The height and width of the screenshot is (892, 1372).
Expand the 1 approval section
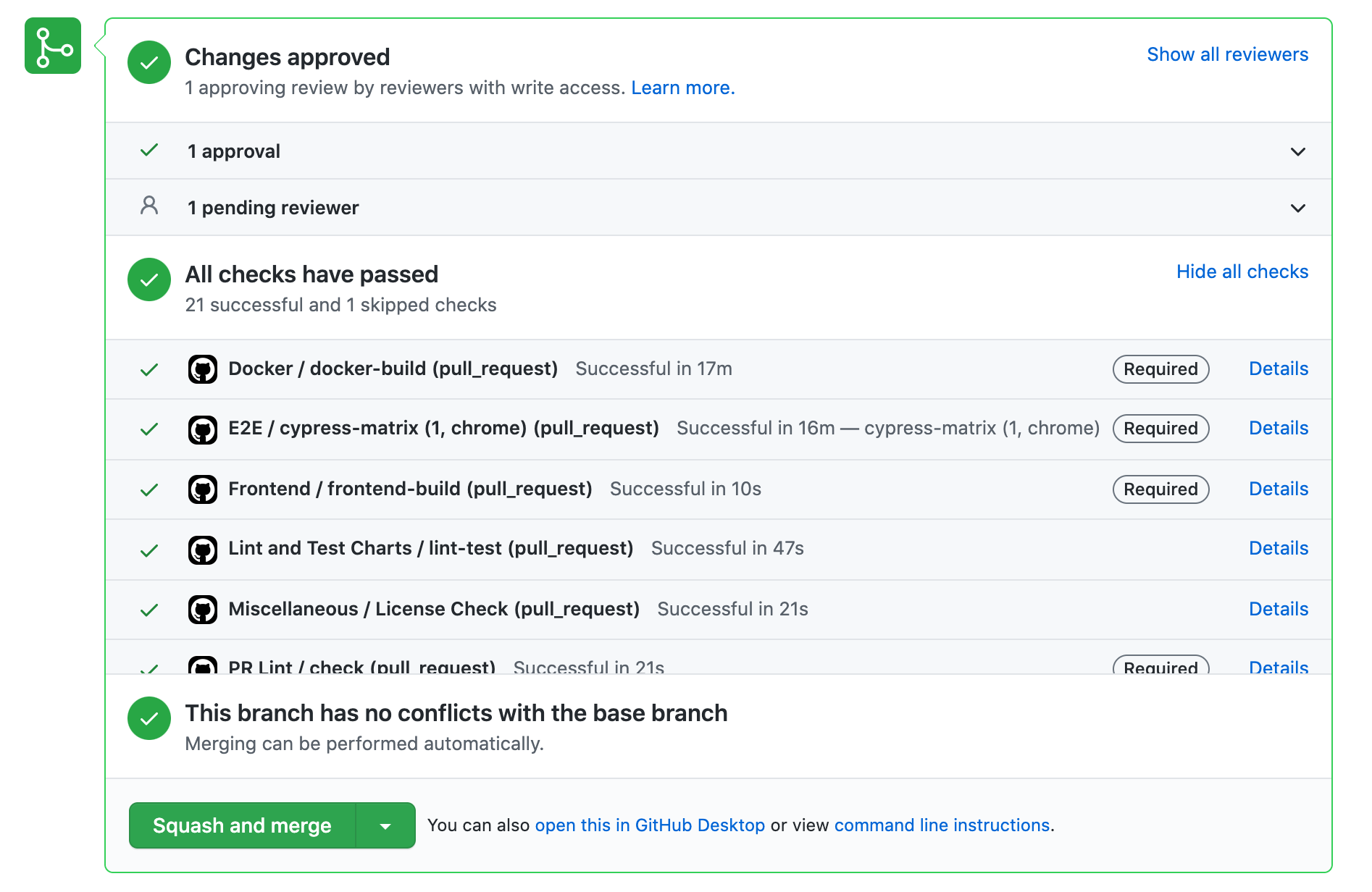click(1297, 151)
